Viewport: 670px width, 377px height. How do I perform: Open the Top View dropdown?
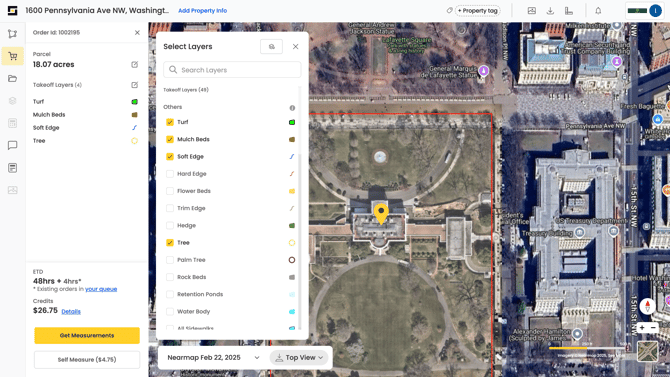click(299, 358)
